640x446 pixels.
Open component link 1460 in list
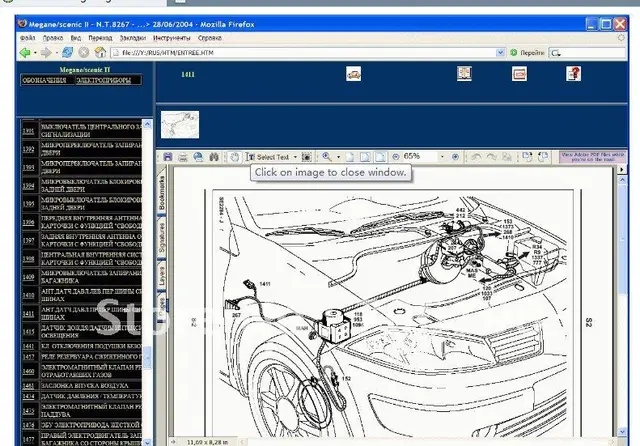[28, 371]
